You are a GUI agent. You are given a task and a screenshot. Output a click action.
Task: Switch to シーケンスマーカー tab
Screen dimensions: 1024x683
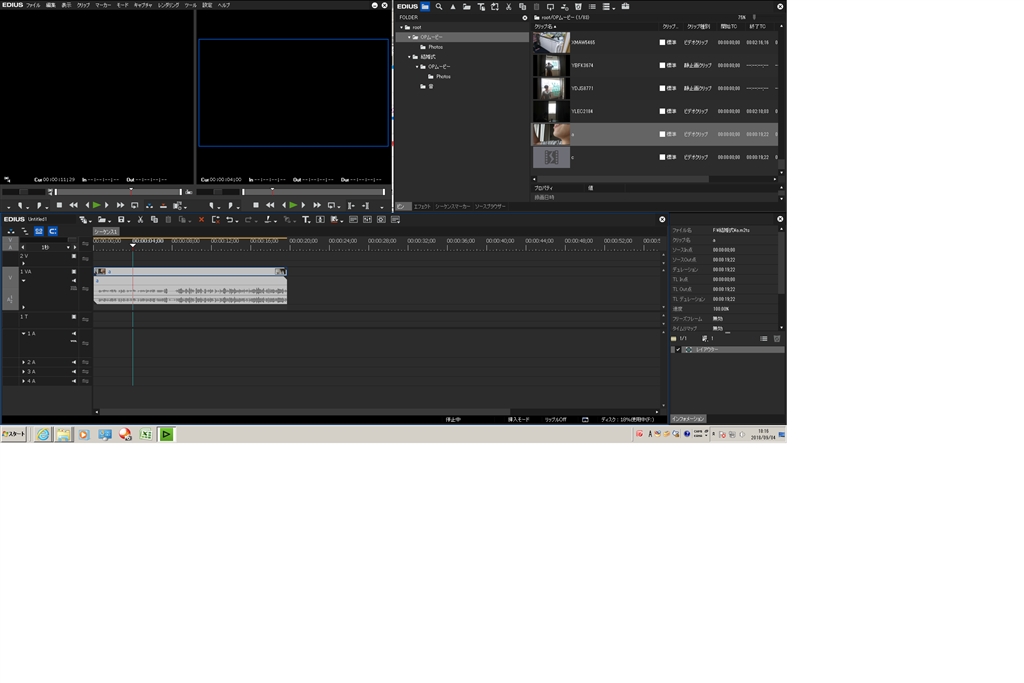[x=453, y=206]
